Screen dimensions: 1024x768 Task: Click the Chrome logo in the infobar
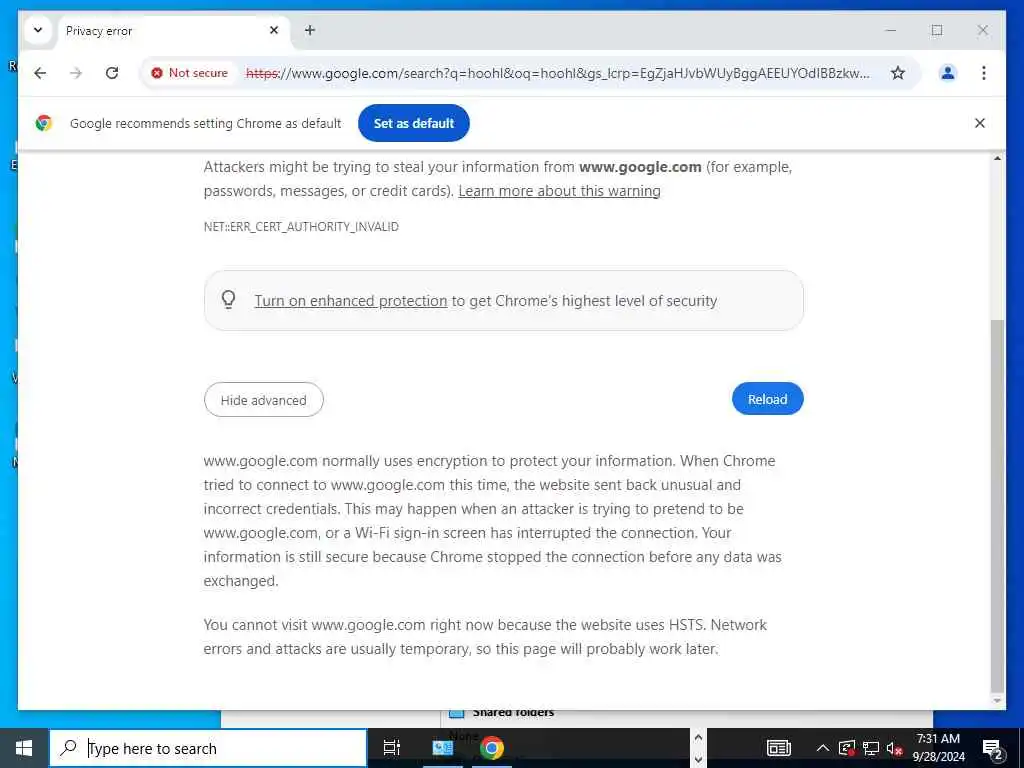(x=44, y=123)
